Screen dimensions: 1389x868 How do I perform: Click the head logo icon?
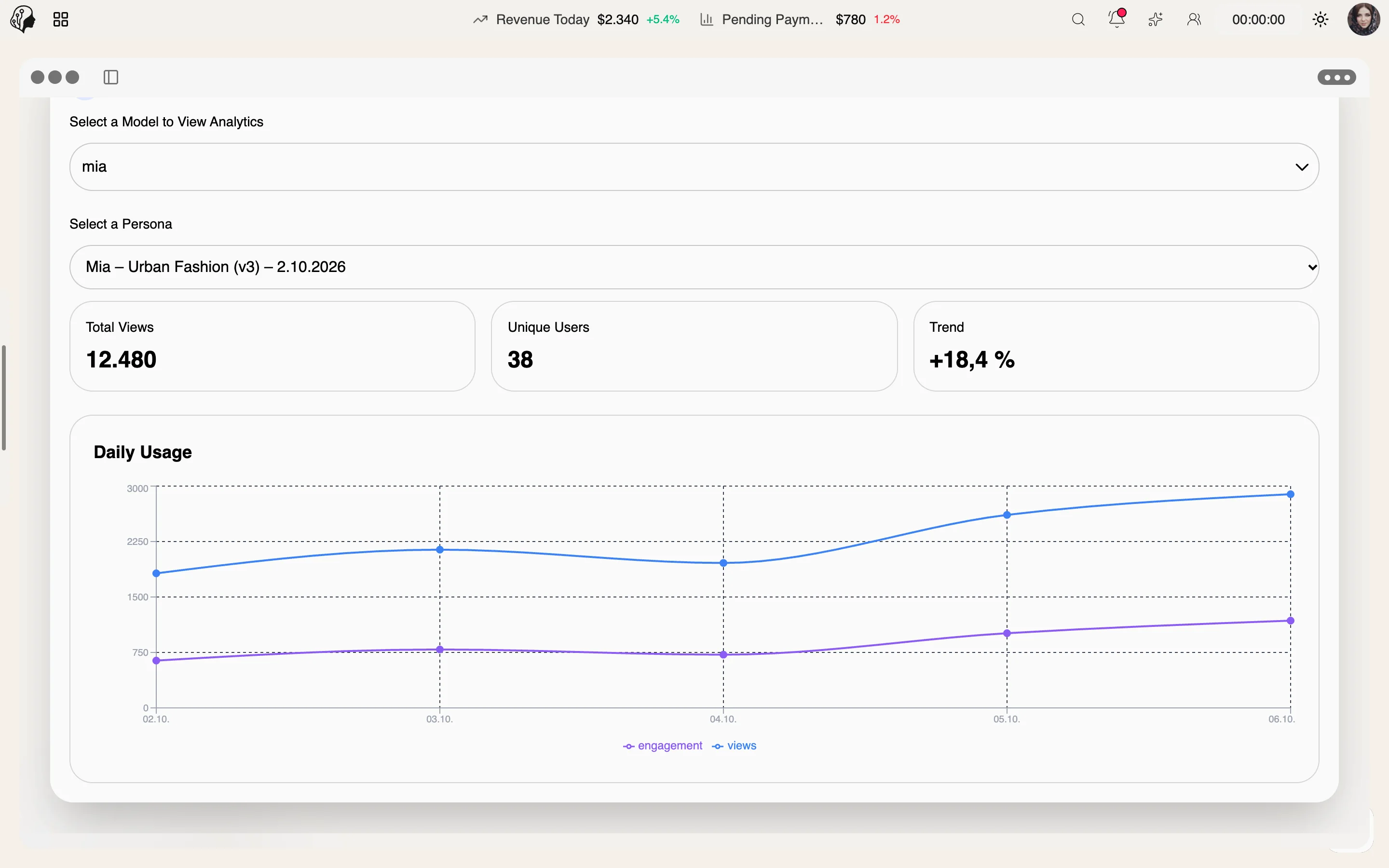coord(23,19)
